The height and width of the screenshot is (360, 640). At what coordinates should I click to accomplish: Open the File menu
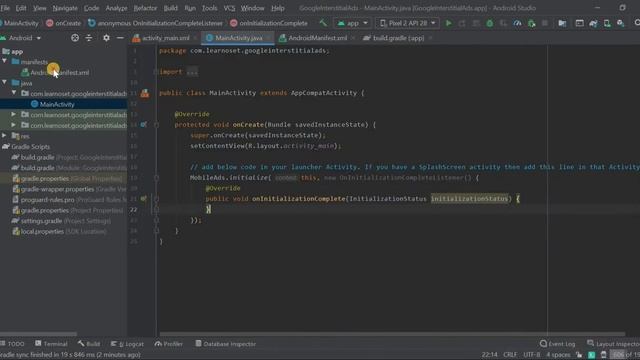tap(5, 8)
